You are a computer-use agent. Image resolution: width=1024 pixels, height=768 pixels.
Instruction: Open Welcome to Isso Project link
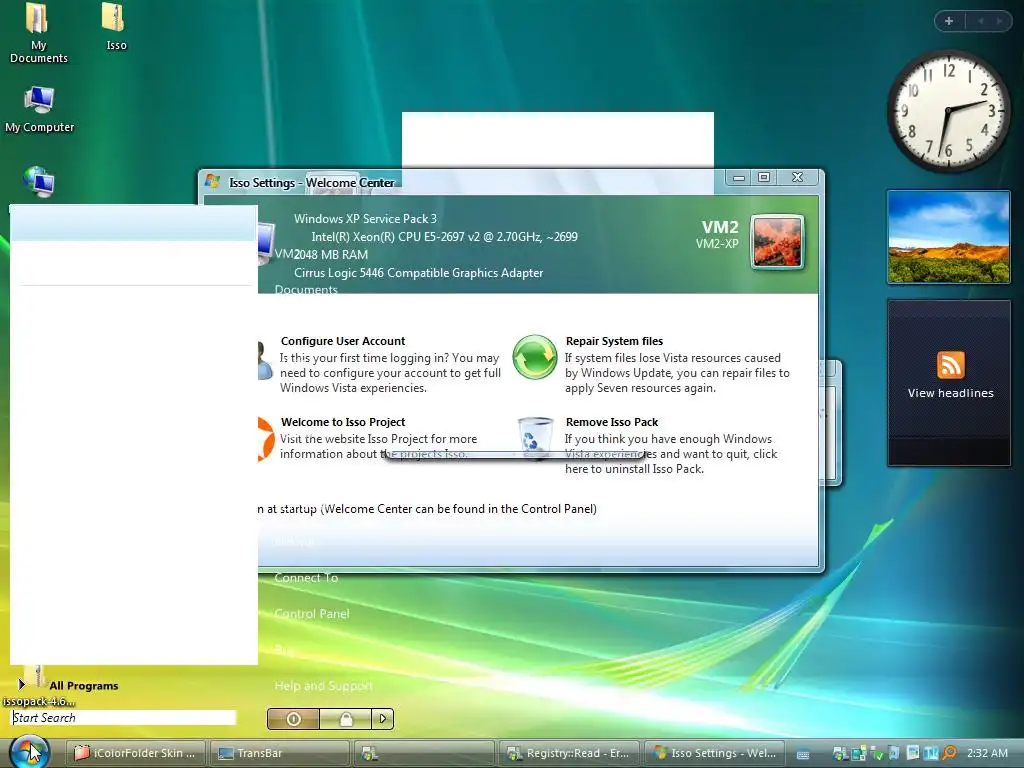pos(343,422)
